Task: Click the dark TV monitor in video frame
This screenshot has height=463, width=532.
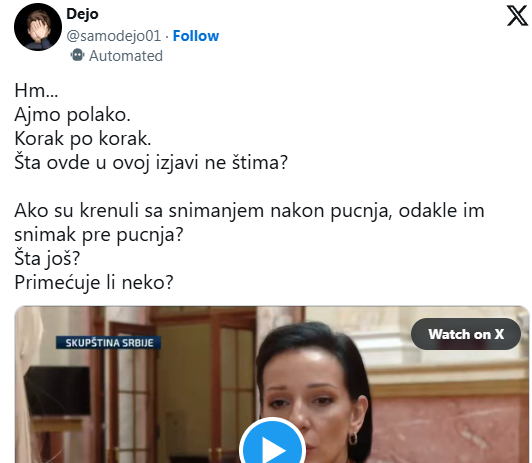Action: click(58, 390)
